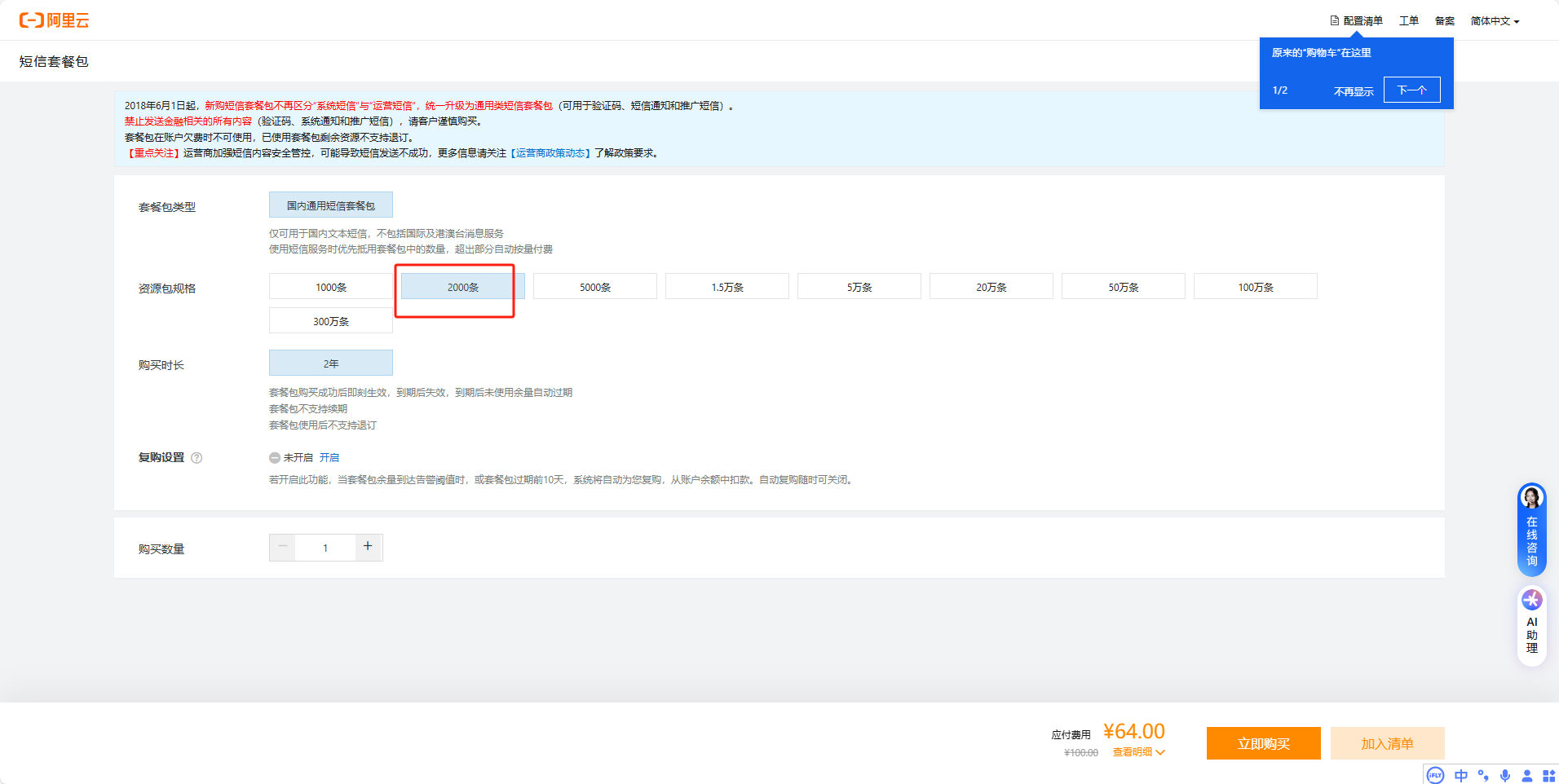The image size is (1559, 784).
Task: Toggle the punctuation mode icon in IME bar
Action: click(x=1483, y=775)
